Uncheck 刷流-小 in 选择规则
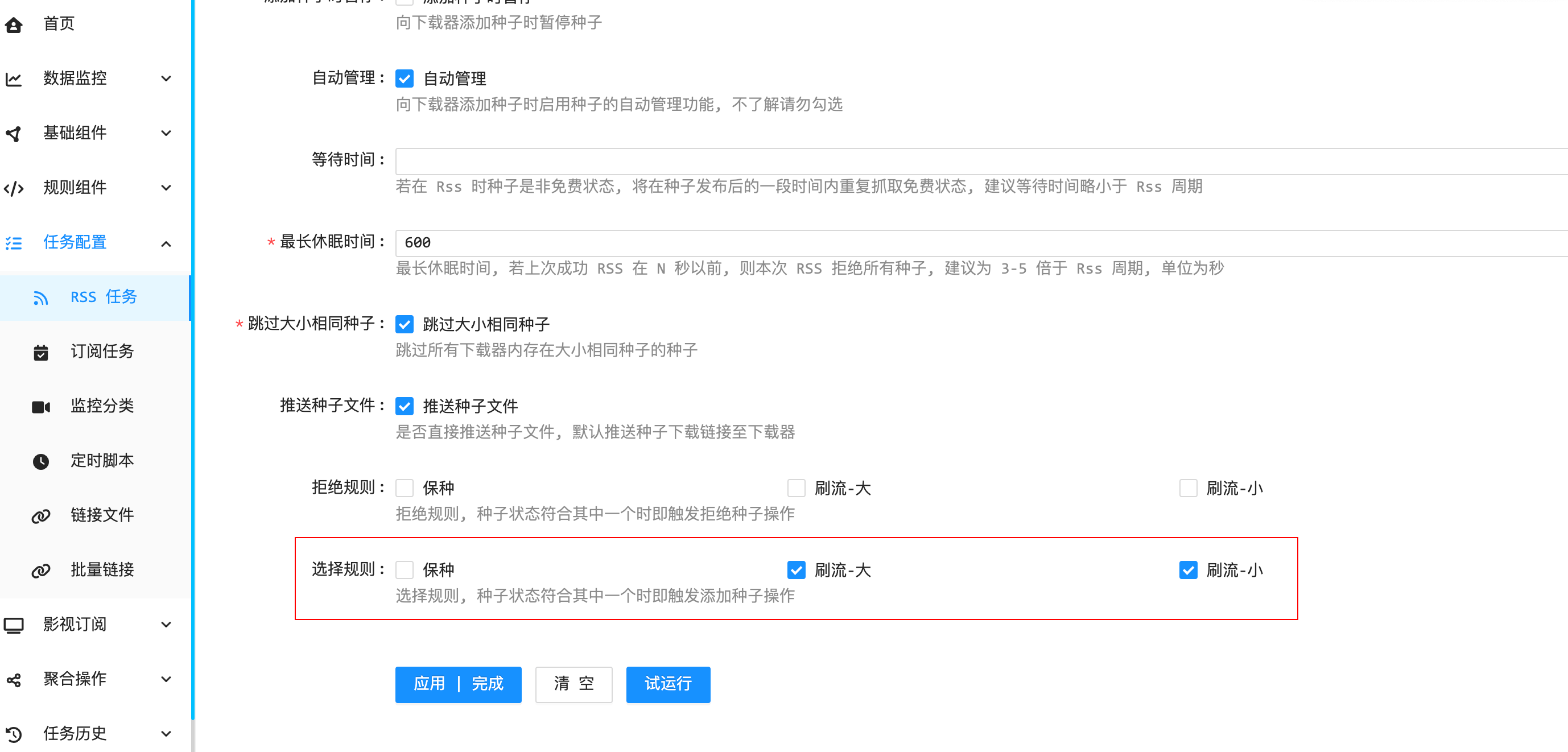This screenshot has width=1568, height=752. pyautogui.click(x=1187, y=570)
